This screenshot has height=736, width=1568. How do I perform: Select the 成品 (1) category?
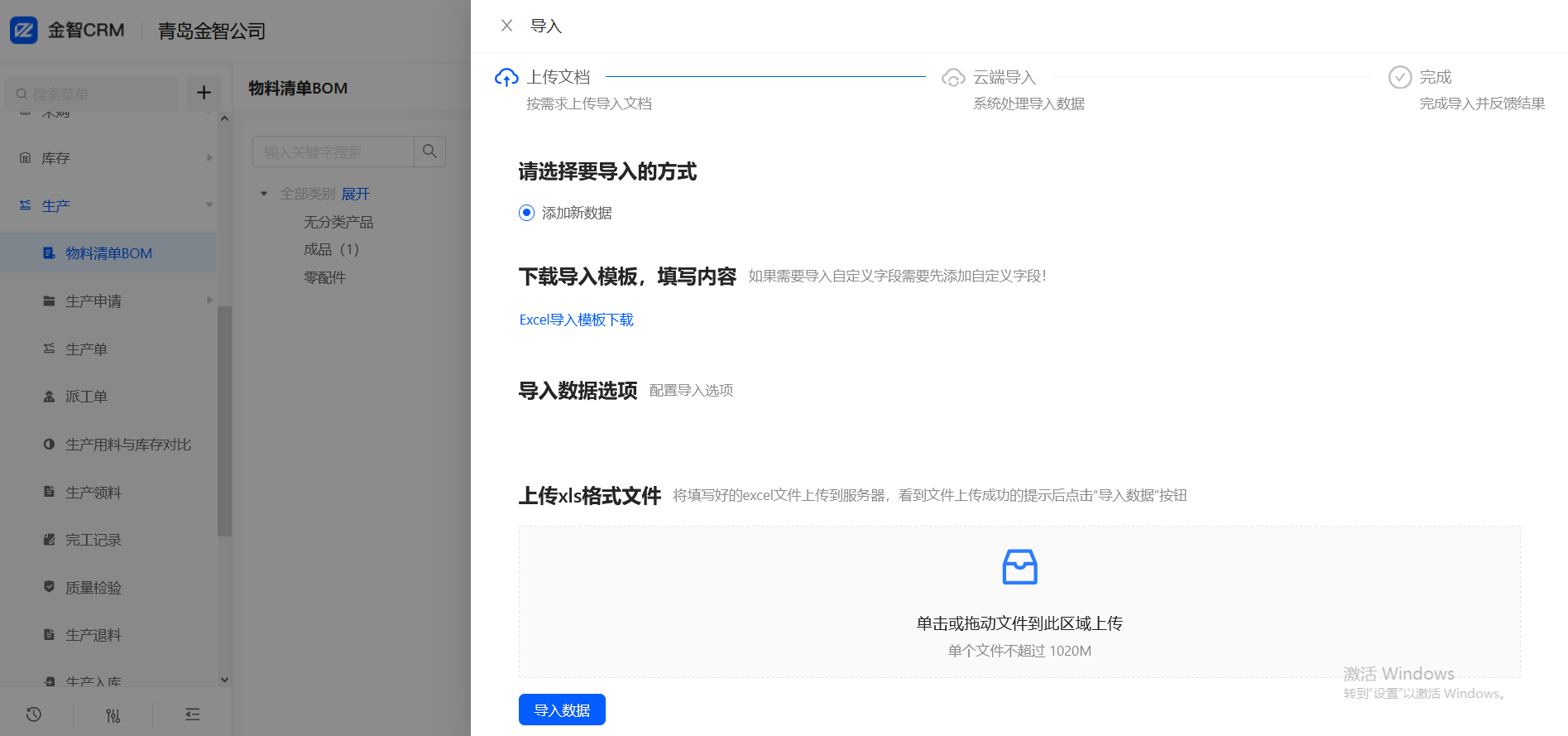click(331, 249)
